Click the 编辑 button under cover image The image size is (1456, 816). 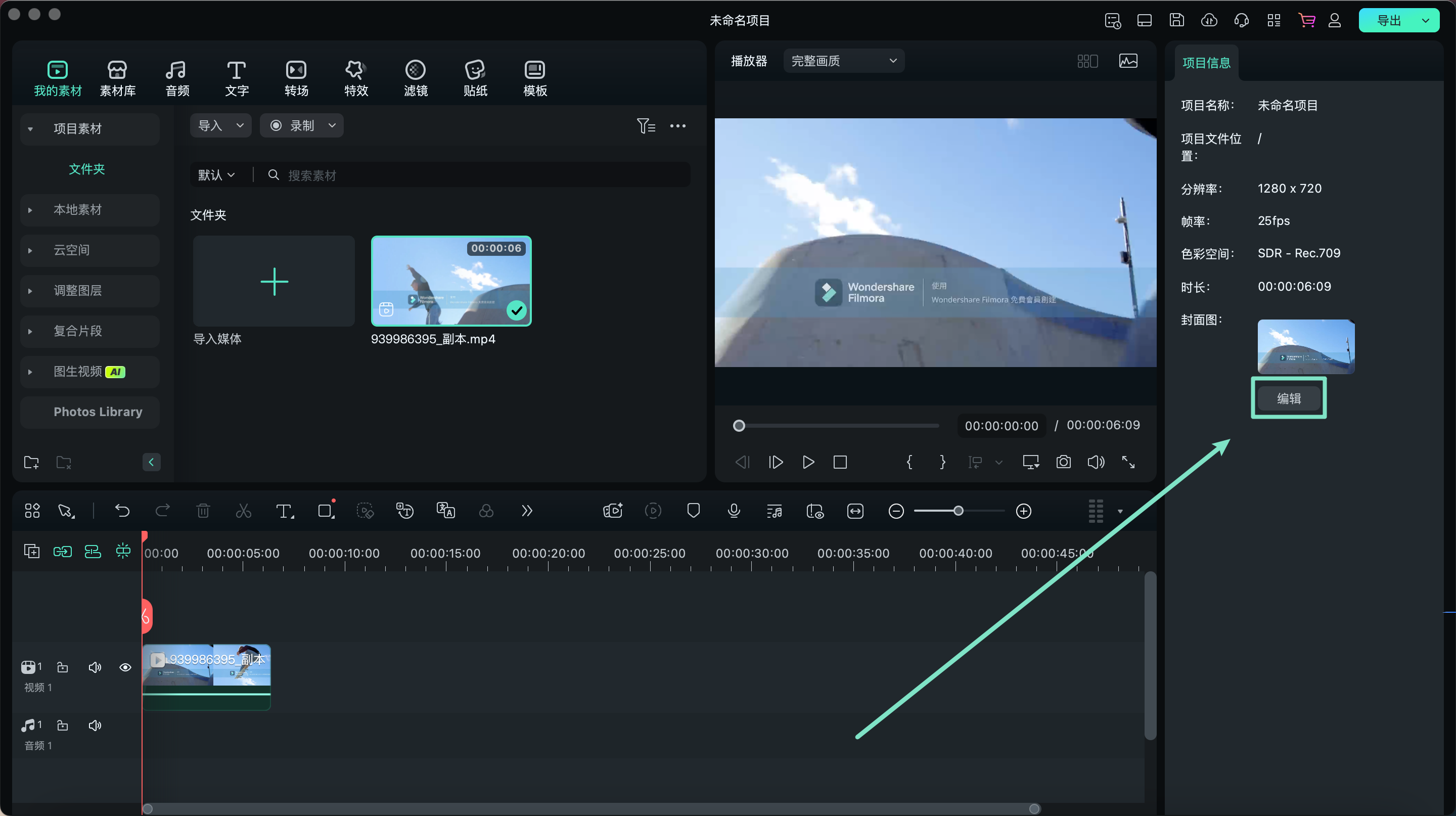(1288, 398)
